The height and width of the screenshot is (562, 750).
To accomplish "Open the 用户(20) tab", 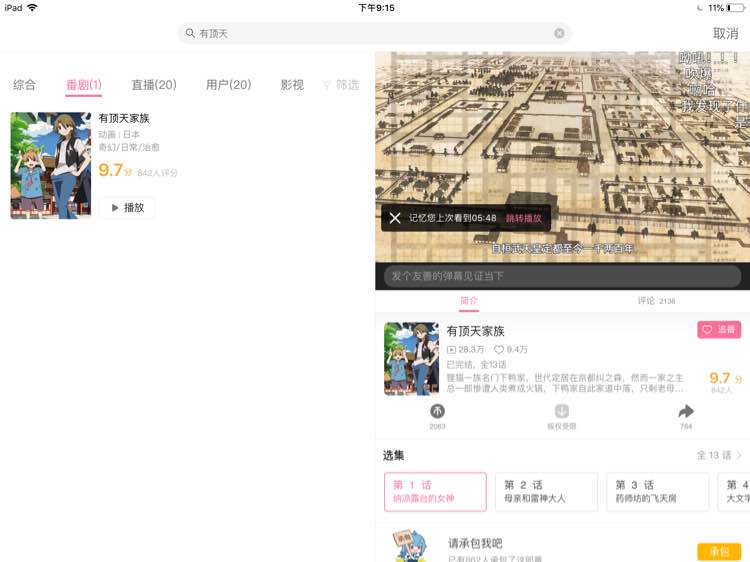I will pos(228,85).
